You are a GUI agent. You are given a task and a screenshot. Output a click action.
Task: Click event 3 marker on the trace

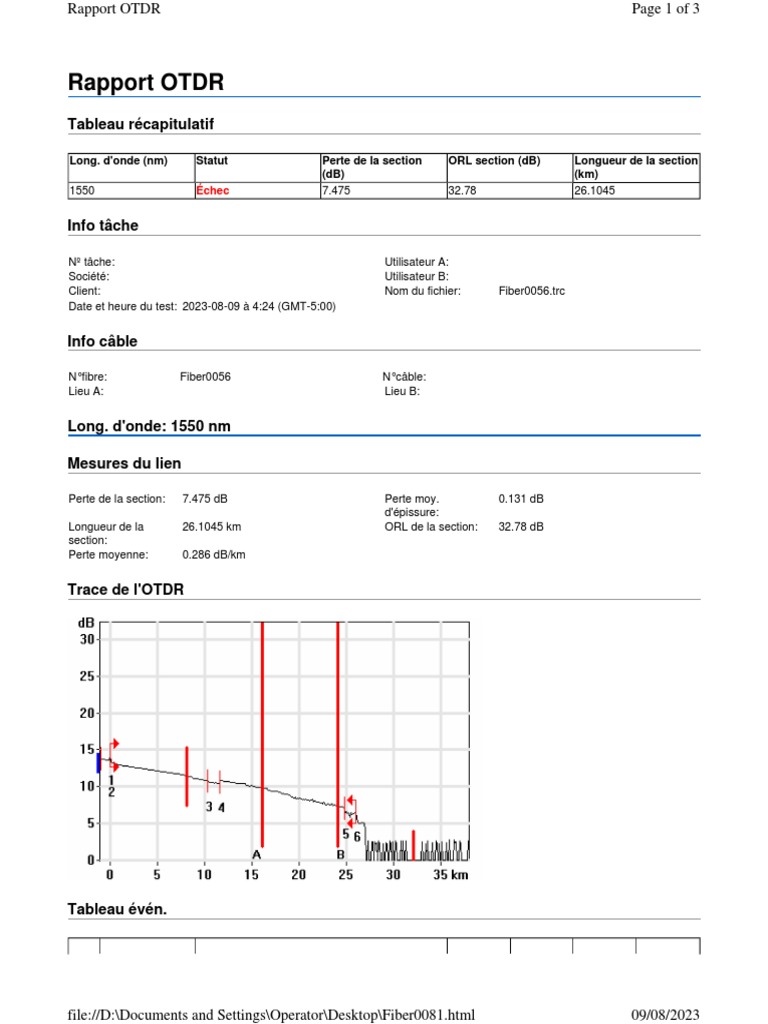(208, 780)
